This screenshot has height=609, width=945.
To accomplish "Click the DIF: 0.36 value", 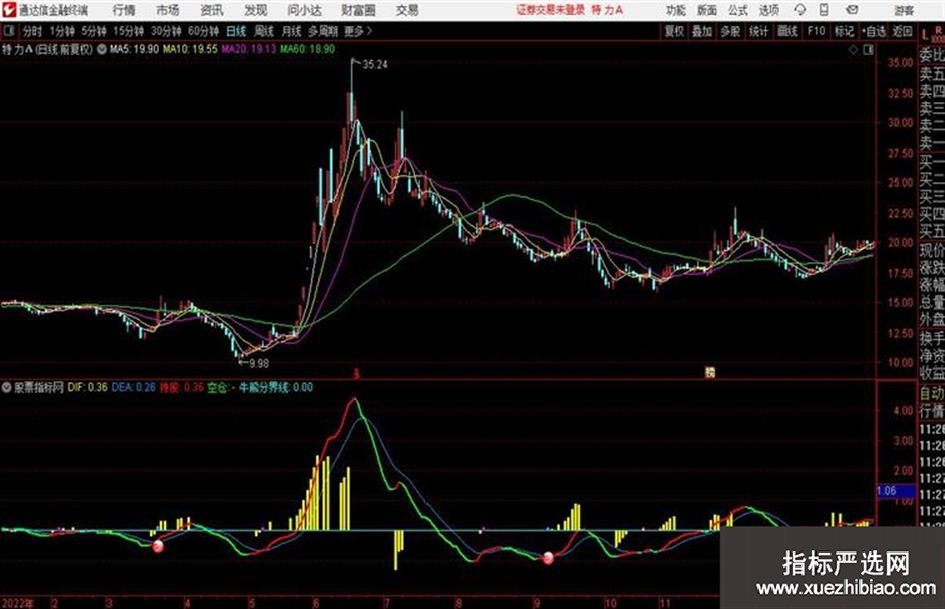I will pyautogui.click(x=87, y=387).
